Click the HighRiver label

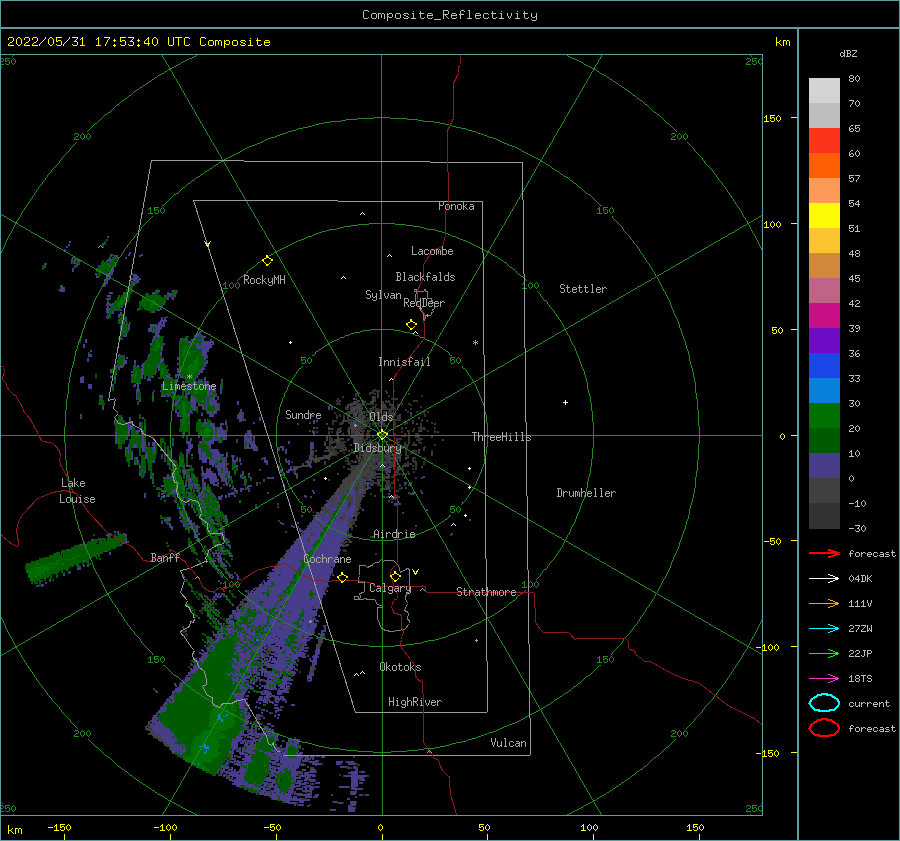point(415,702)
